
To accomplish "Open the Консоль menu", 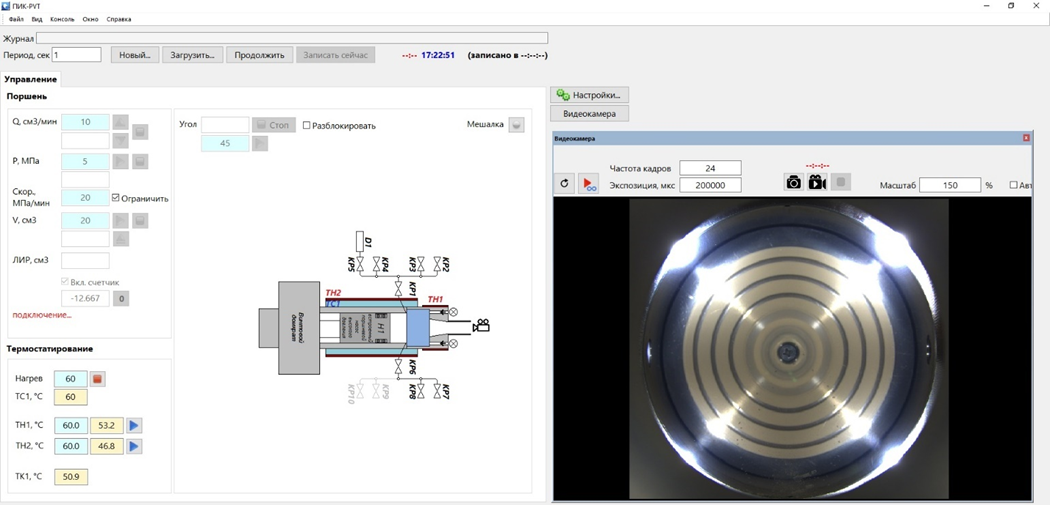I will 62,19.
